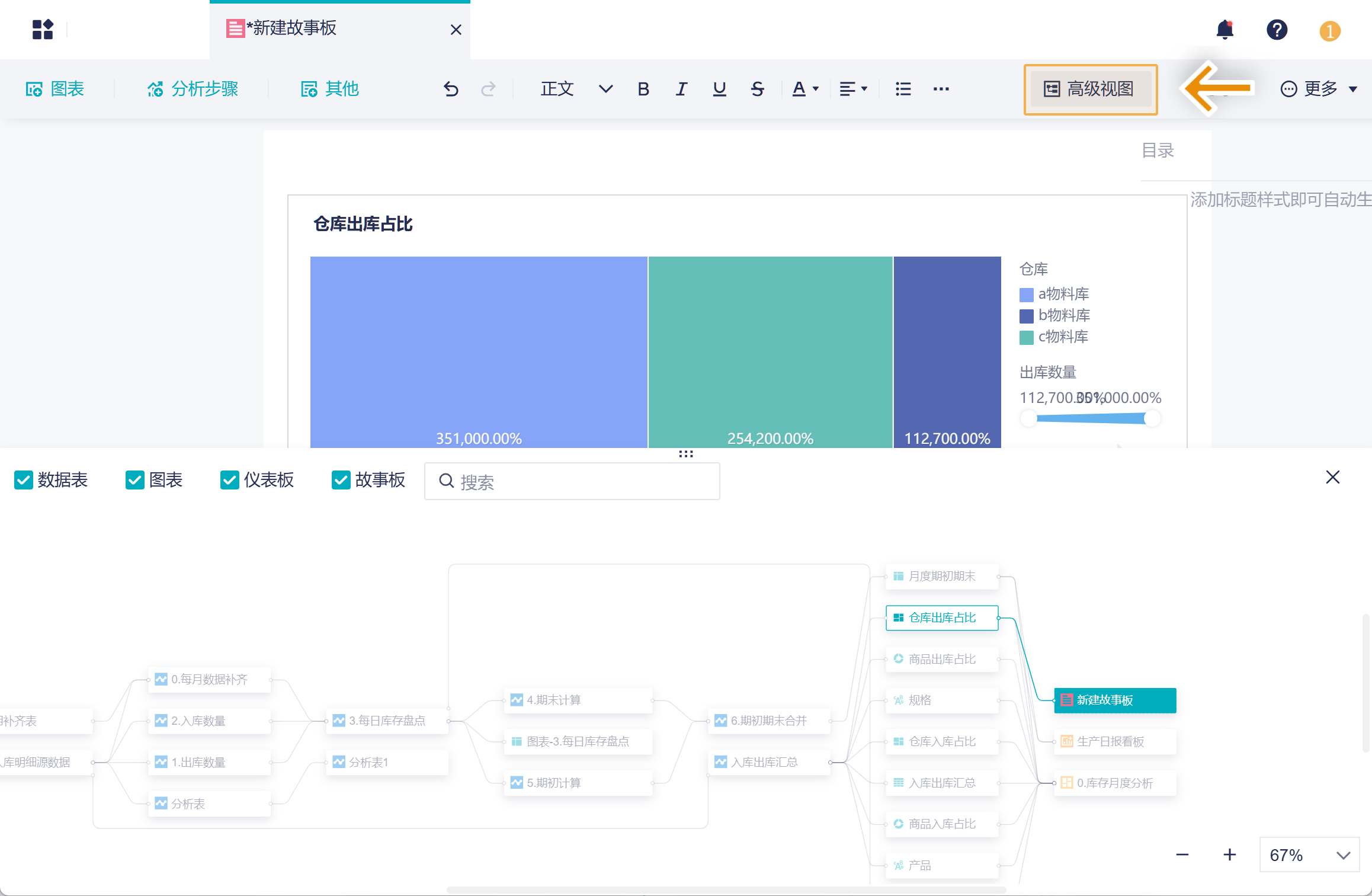Expand the 更多 dropdown menu
Viewport: 1372px width, 896px height.
coord(1319,89)
